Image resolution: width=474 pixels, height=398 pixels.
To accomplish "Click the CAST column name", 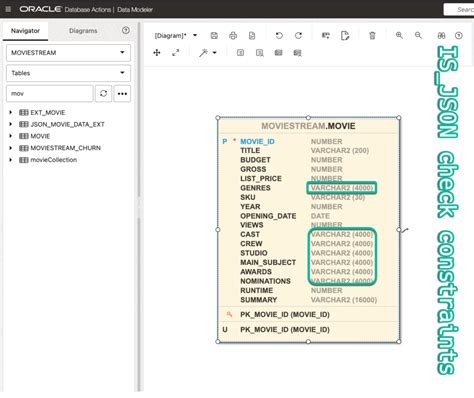I will point(250,235).
